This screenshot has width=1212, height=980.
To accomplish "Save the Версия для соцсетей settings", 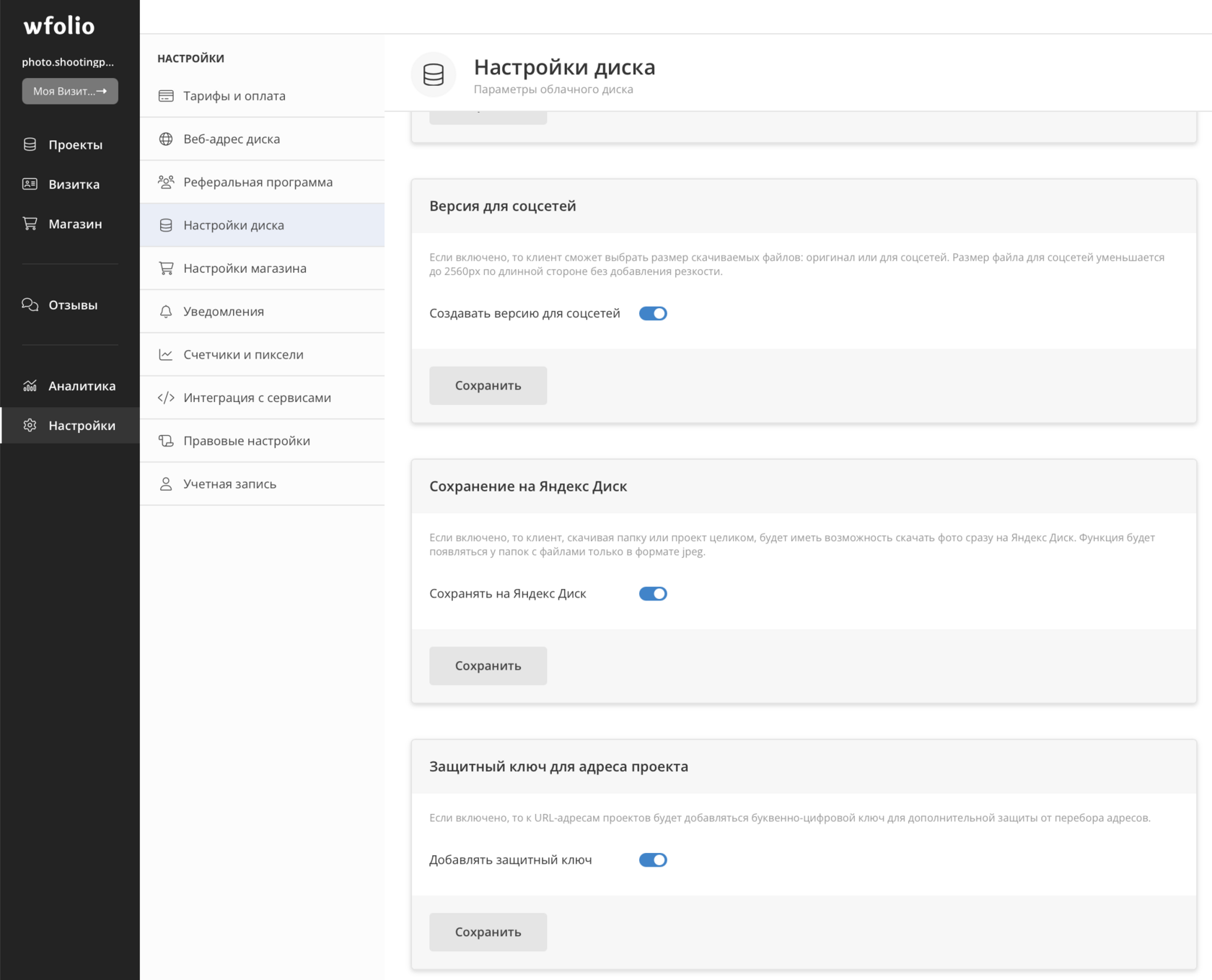I will (x=488, y=385).
